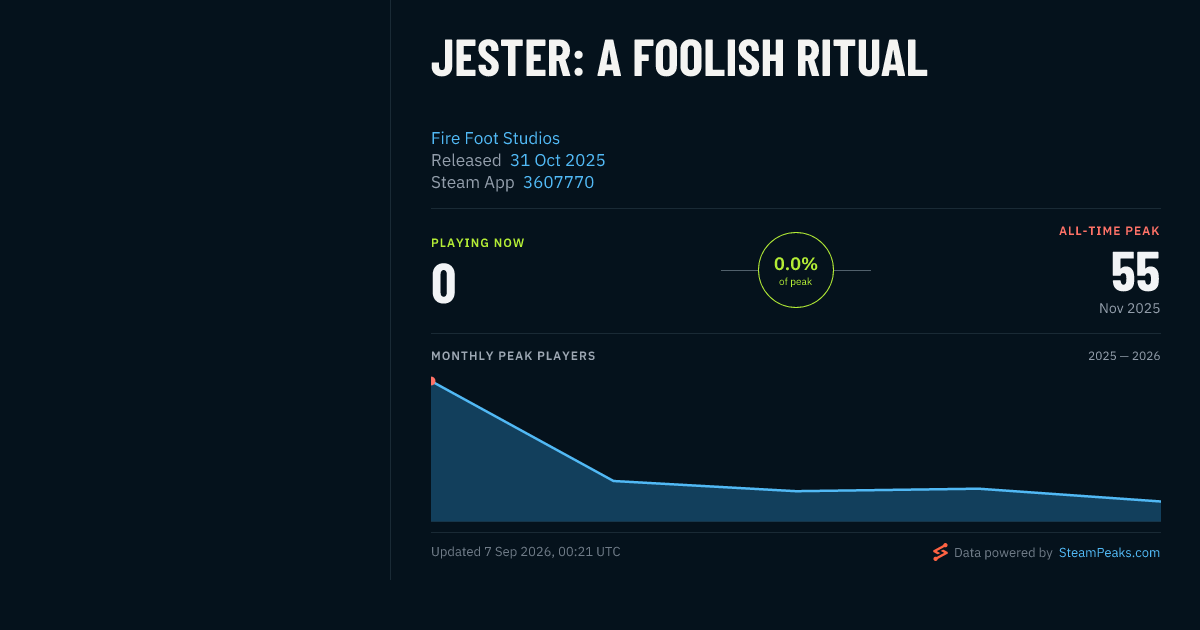1200x630 pixels.
Task: Click the all-time peak number 55
Action: pyautogui.click(x=1135, y=272)
